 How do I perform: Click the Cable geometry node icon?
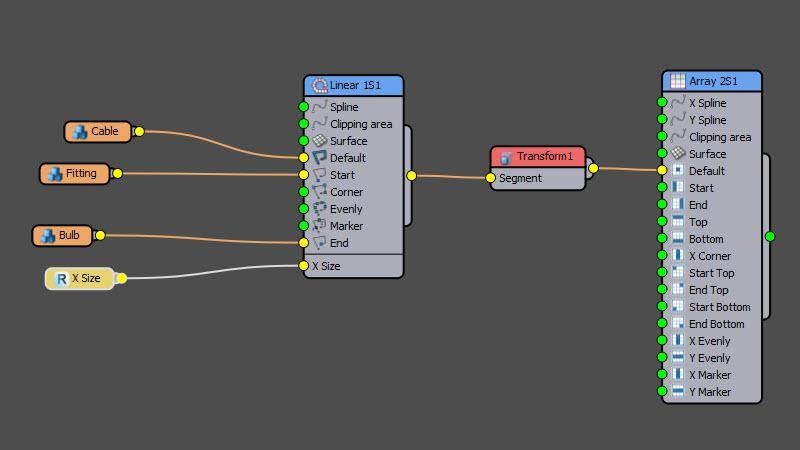pyautogui.click(x=79, y=131)
